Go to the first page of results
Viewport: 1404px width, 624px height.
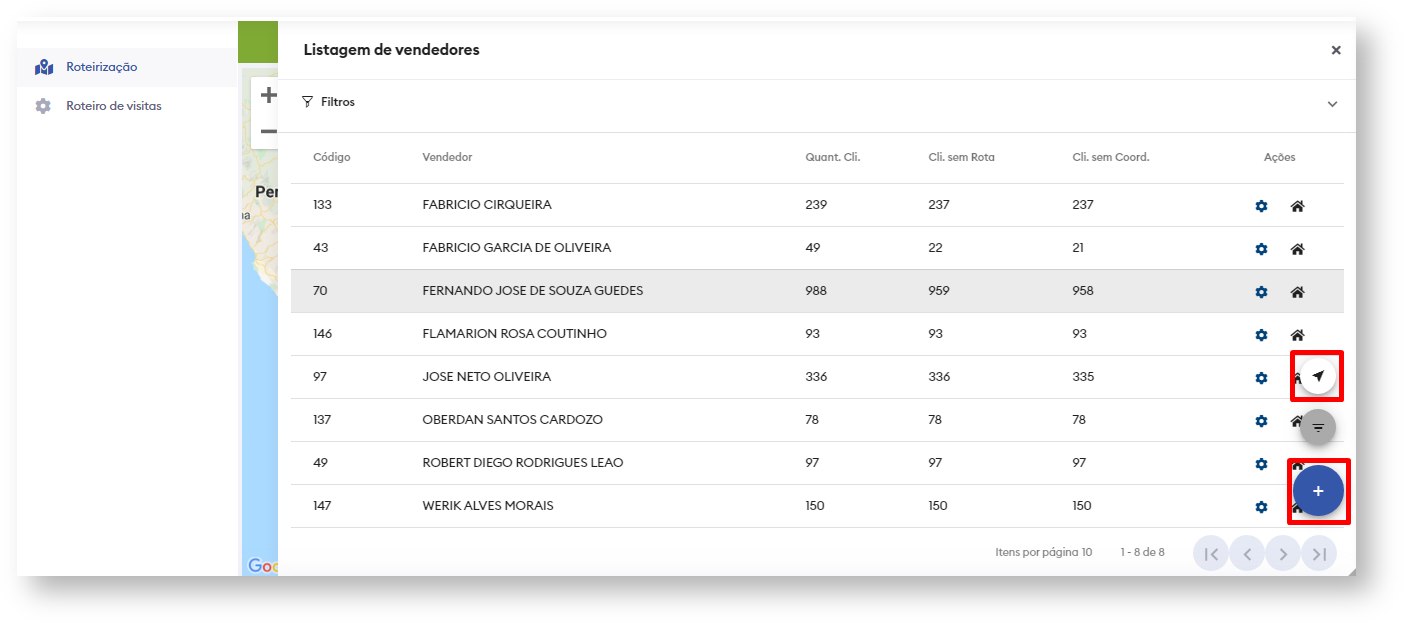[x=1211, y=553]
